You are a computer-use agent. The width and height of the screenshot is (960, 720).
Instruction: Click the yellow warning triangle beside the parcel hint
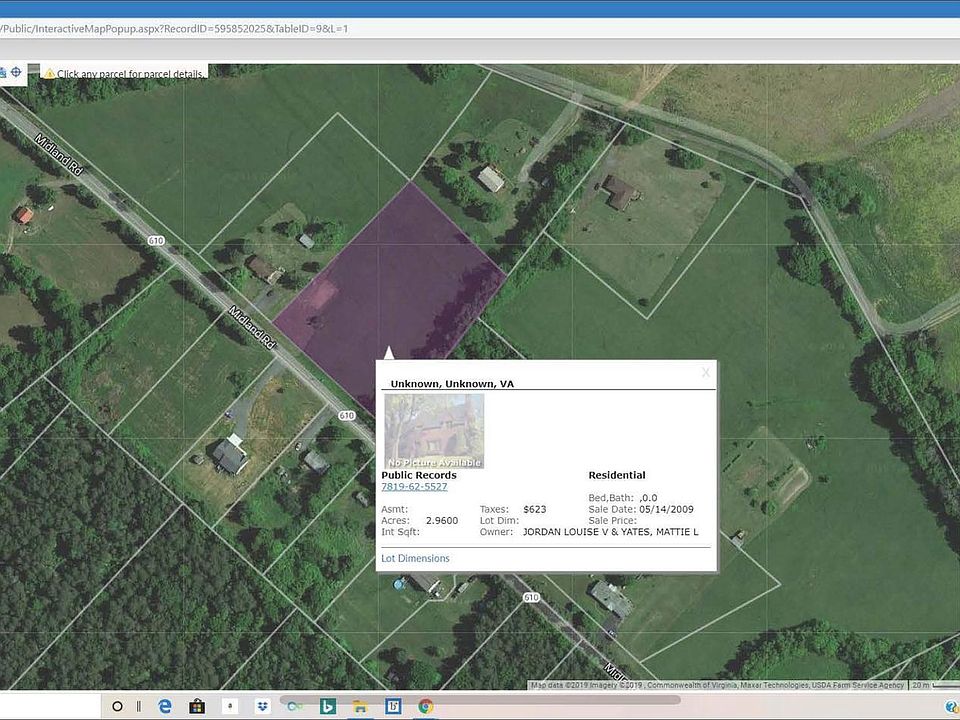pos(49,73)
